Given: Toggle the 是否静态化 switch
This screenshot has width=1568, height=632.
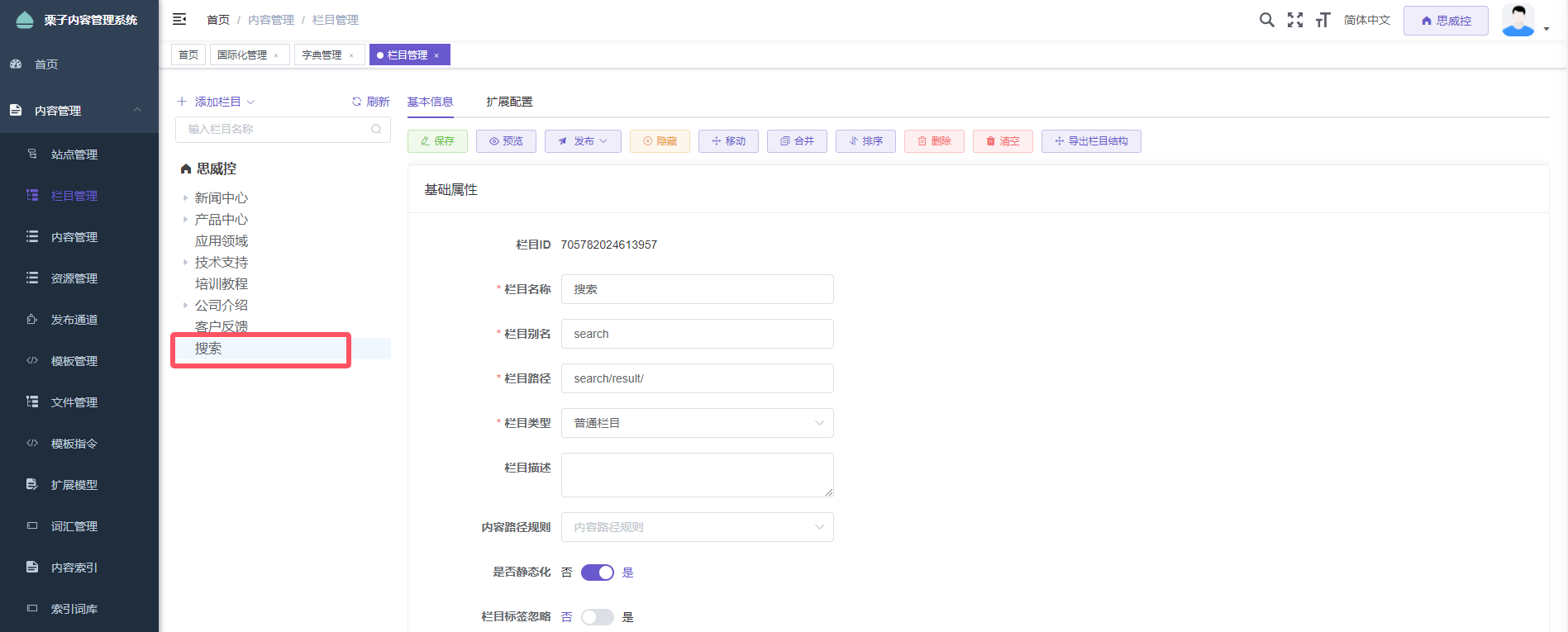Looking at the screenshot, I should point(597,573).
